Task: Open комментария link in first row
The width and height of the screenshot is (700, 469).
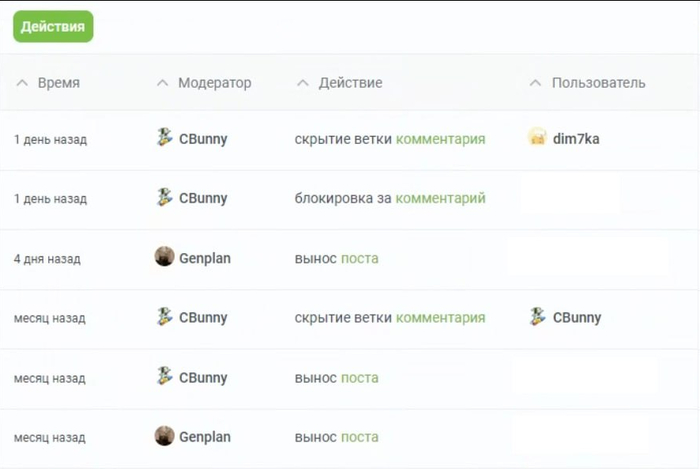Action: point(440,139)
